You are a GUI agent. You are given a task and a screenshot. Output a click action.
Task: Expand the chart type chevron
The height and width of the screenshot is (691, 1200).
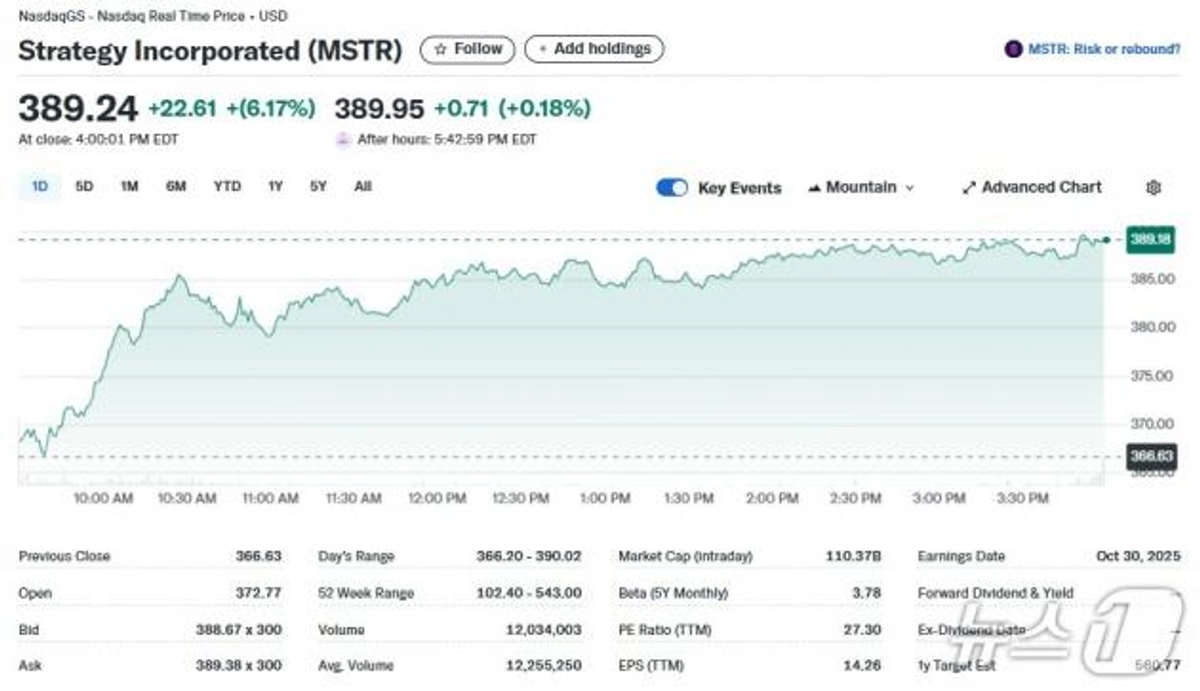click(910, 187)
